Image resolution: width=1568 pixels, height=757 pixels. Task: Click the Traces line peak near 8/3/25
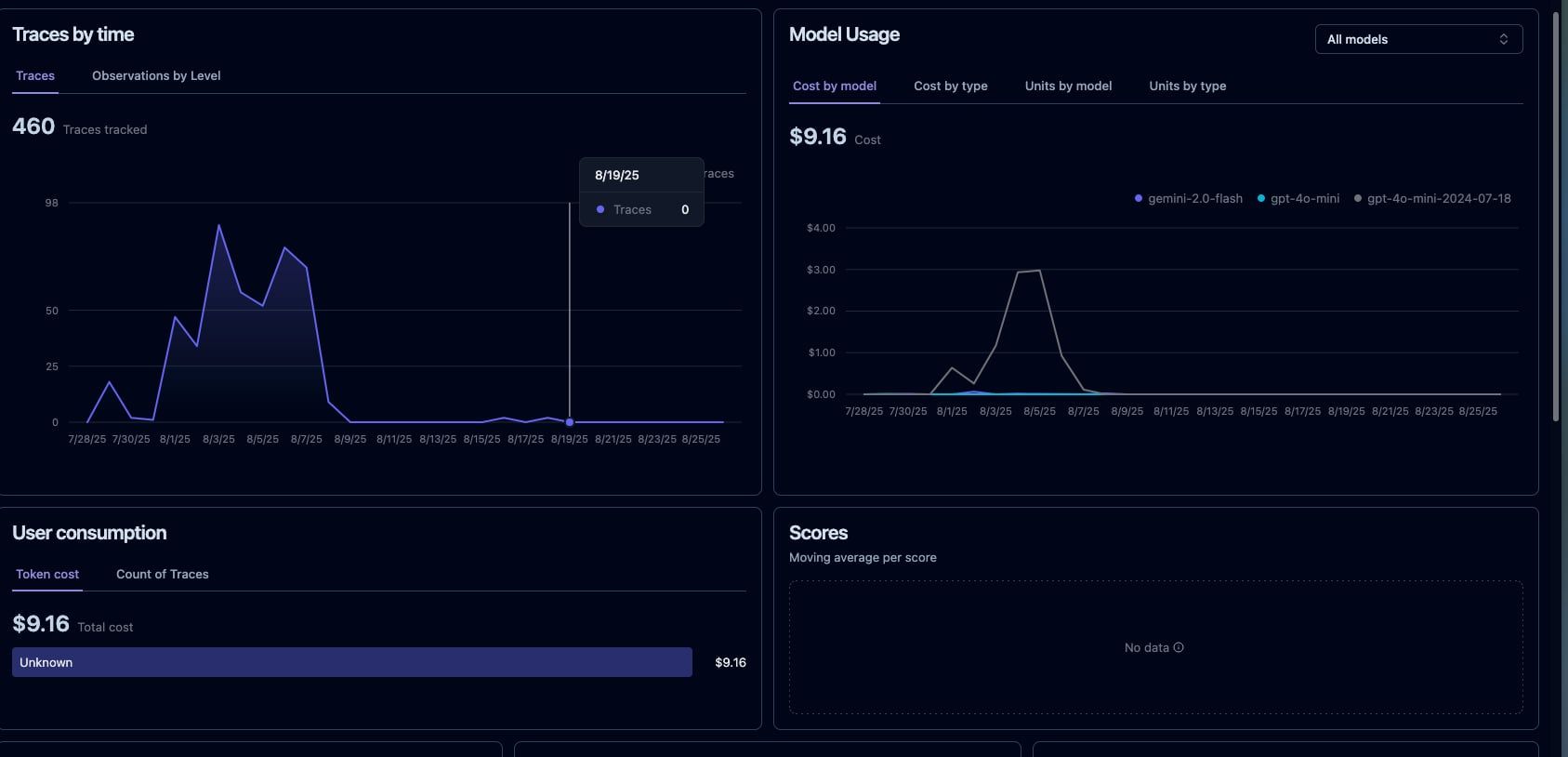coord(218,225)
